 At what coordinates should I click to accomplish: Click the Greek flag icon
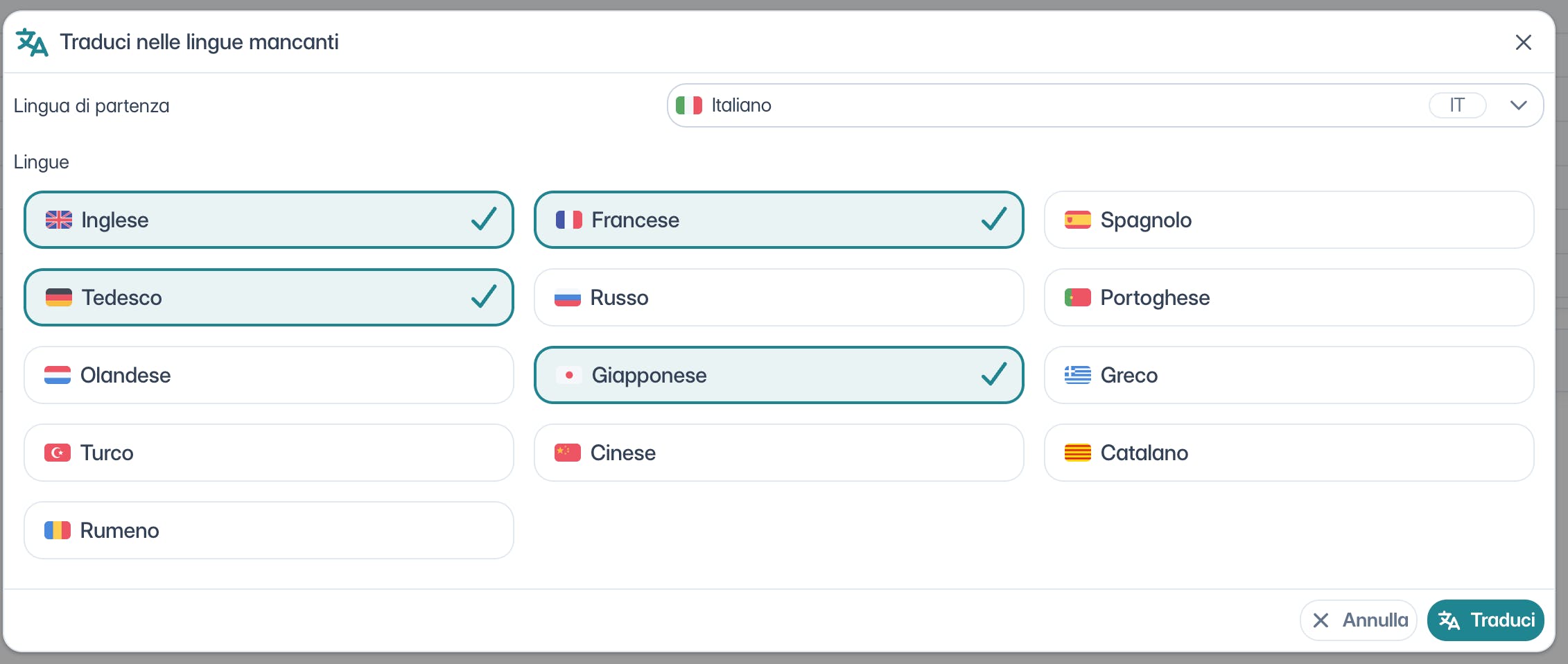pyautogui.click(x=1077, y=375)
